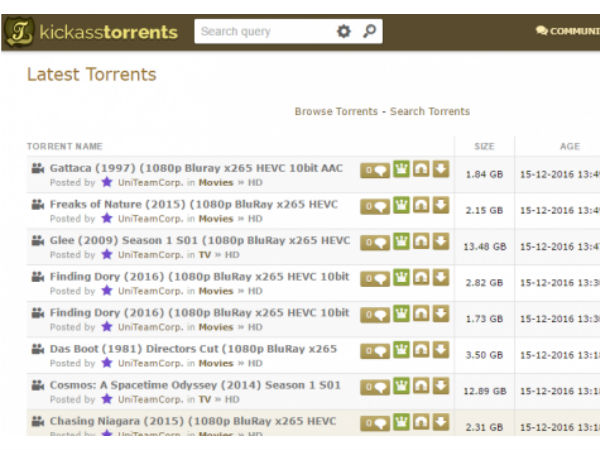Click green crown icon for 2.82 GB Finding Dory

401,277
